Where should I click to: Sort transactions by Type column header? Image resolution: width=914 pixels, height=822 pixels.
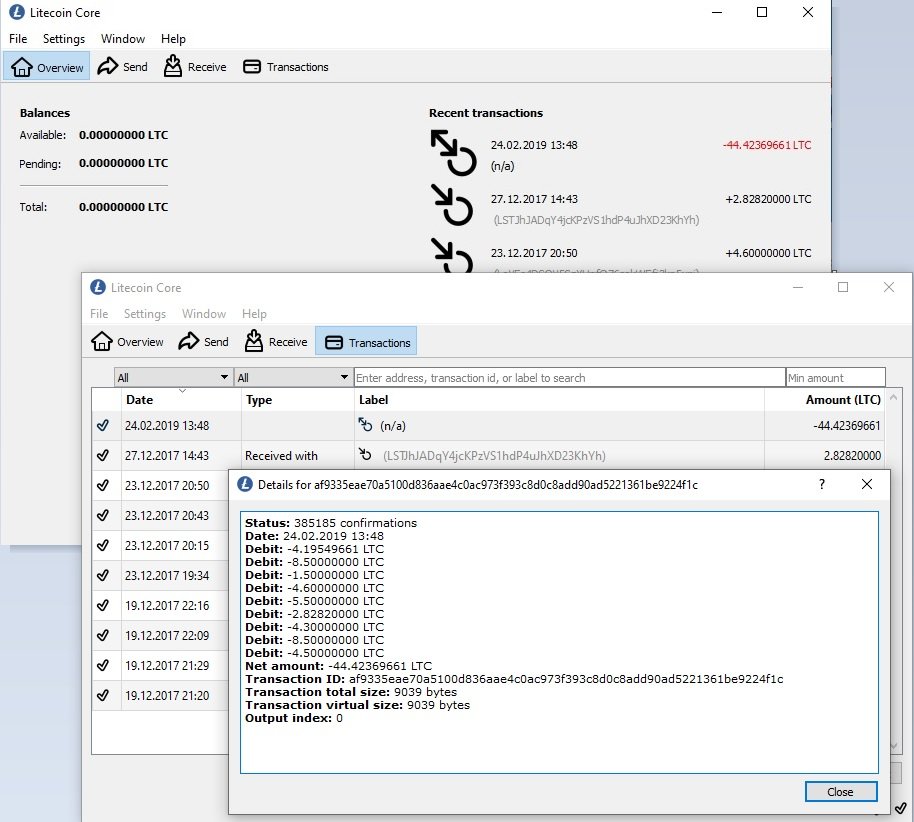click(298, 400)
